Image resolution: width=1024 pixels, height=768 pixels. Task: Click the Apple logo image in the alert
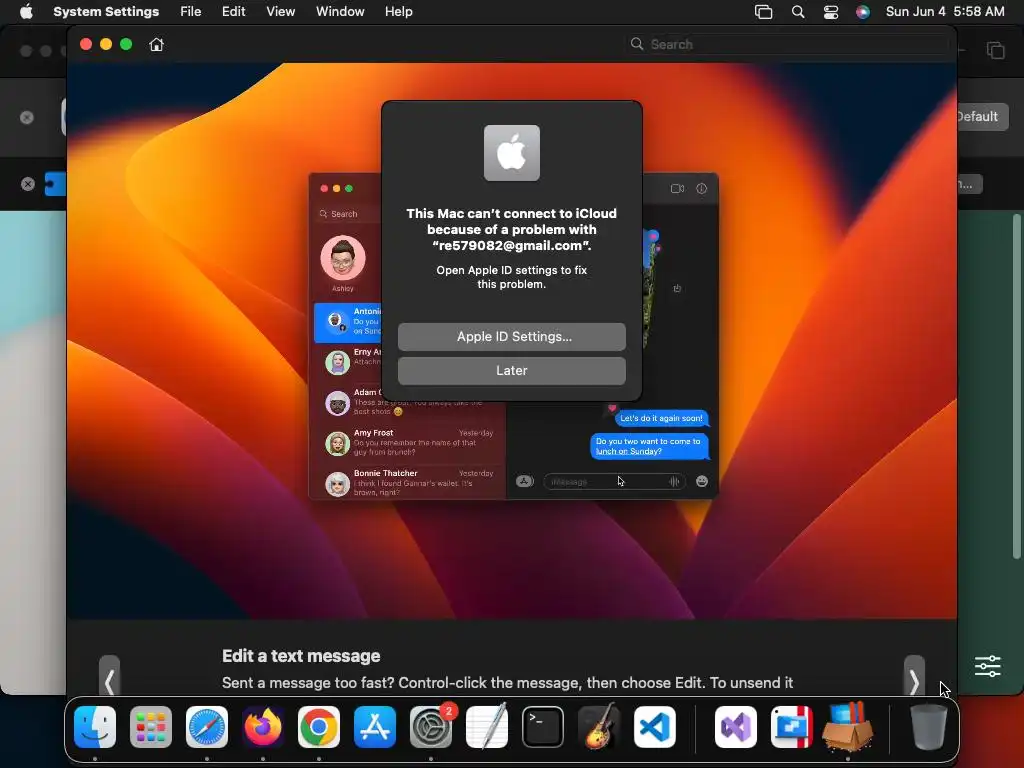tap(512, 153)
